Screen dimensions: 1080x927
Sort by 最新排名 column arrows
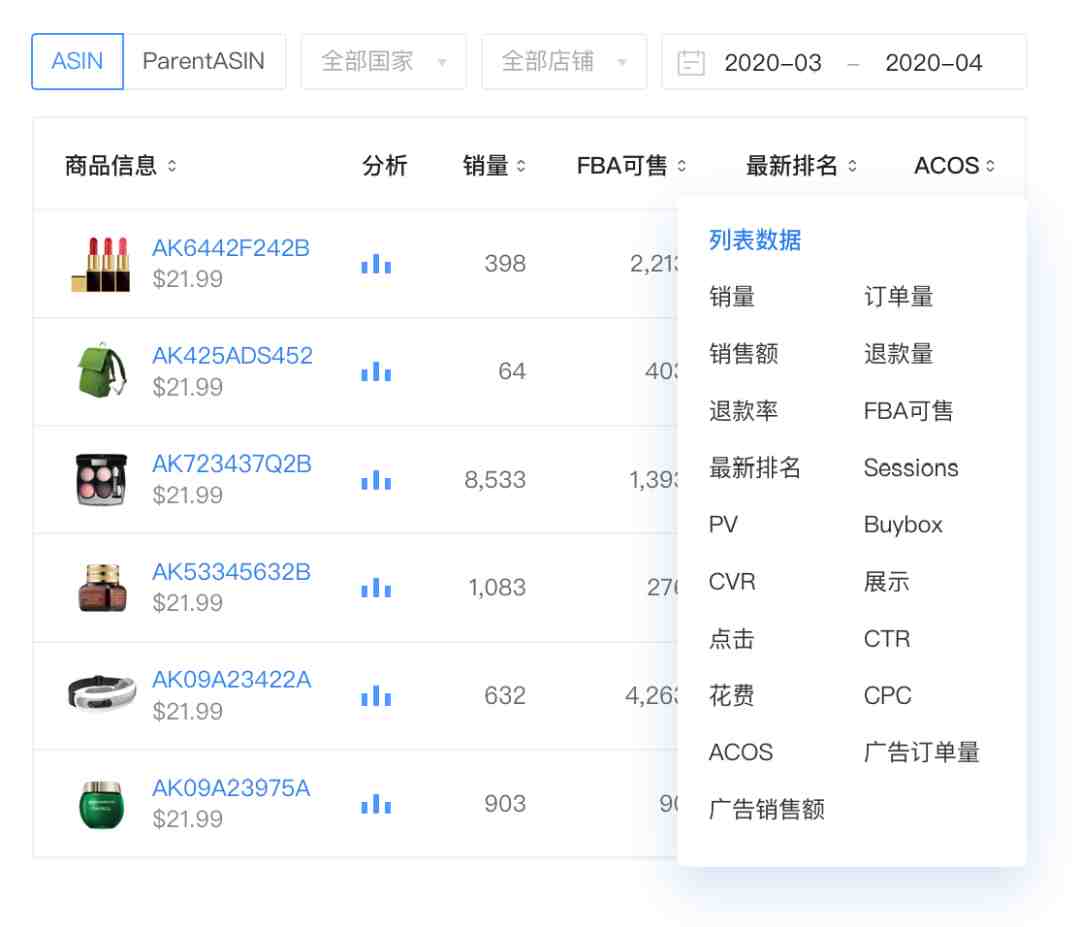[x=853, y=166]
